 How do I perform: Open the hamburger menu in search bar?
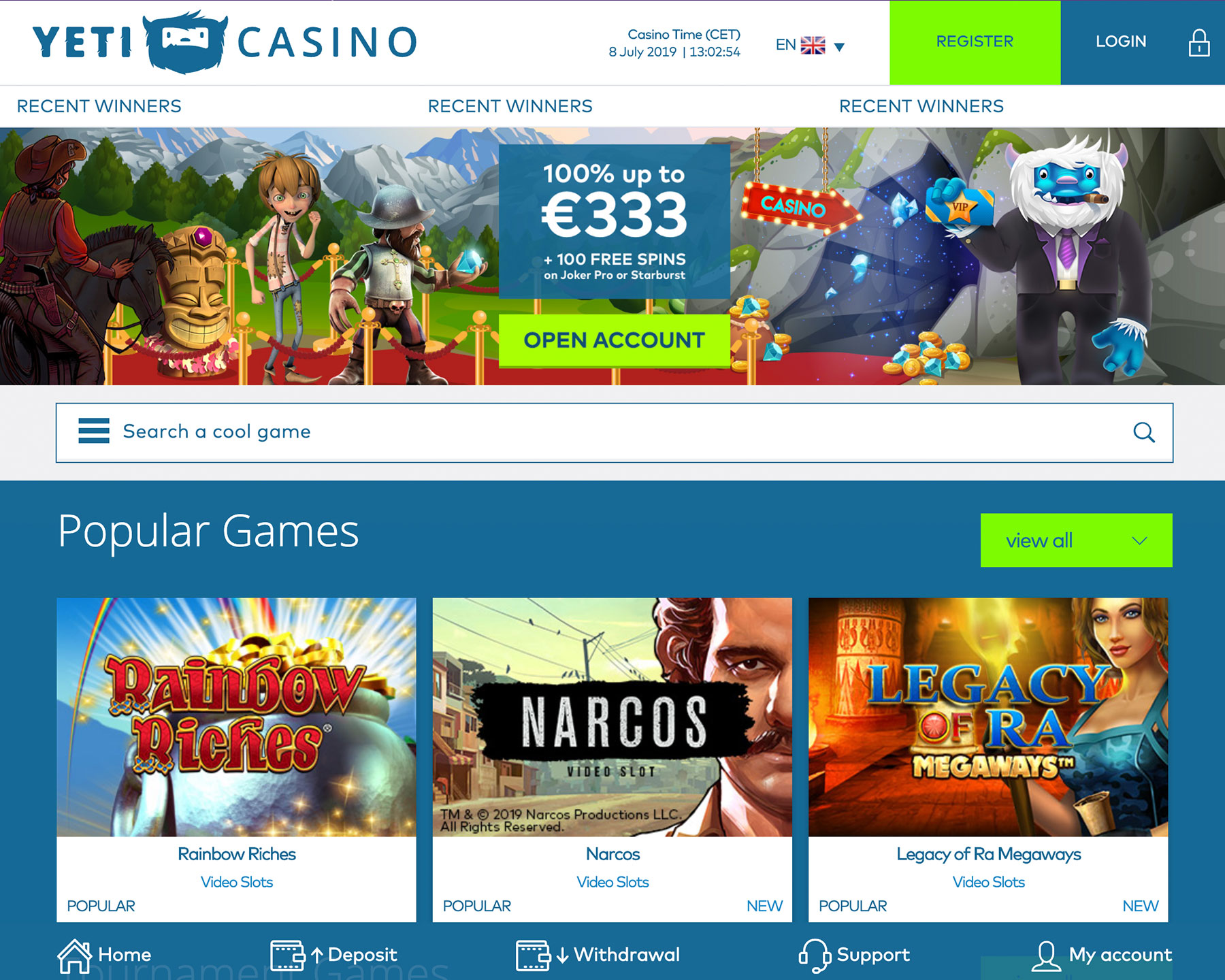[x=94, y=431]
